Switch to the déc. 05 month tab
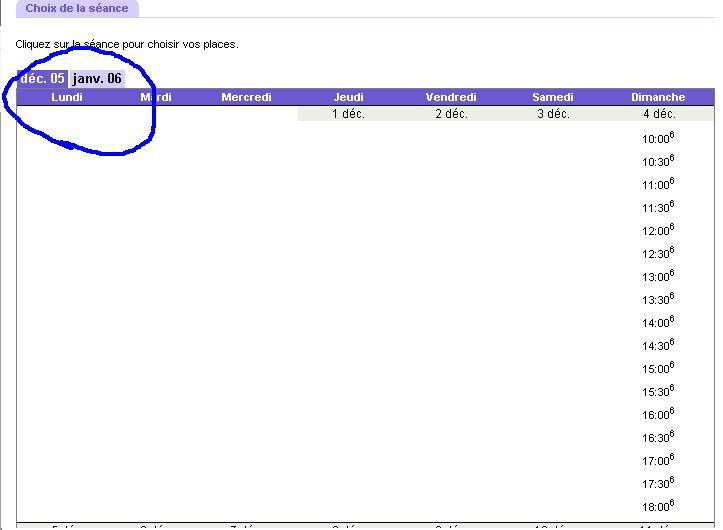723x530 pixels. [42, 78]
